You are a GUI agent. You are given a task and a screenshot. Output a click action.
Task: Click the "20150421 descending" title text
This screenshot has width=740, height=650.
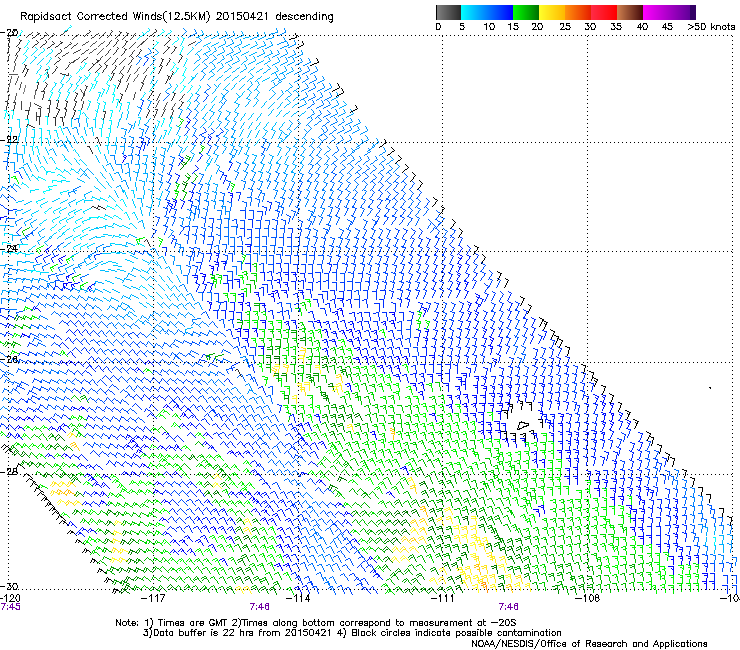[275, 17]
